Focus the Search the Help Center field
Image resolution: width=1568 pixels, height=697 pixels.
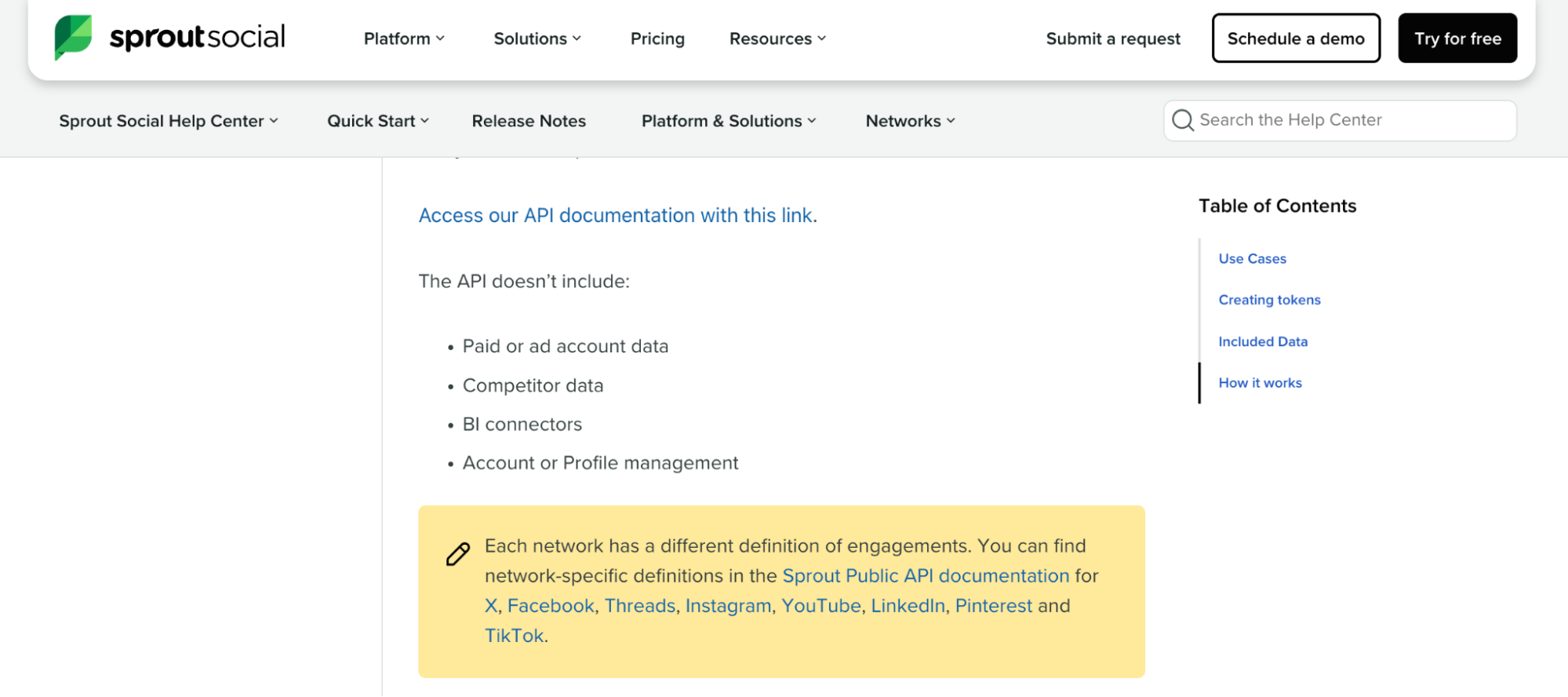coord(1340,120)
